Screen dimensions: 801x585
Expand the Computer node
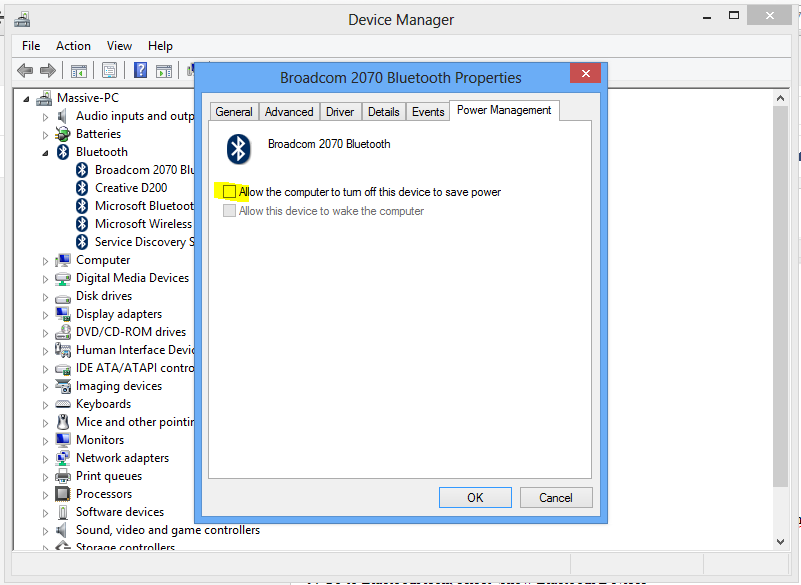tap(45, 261)
